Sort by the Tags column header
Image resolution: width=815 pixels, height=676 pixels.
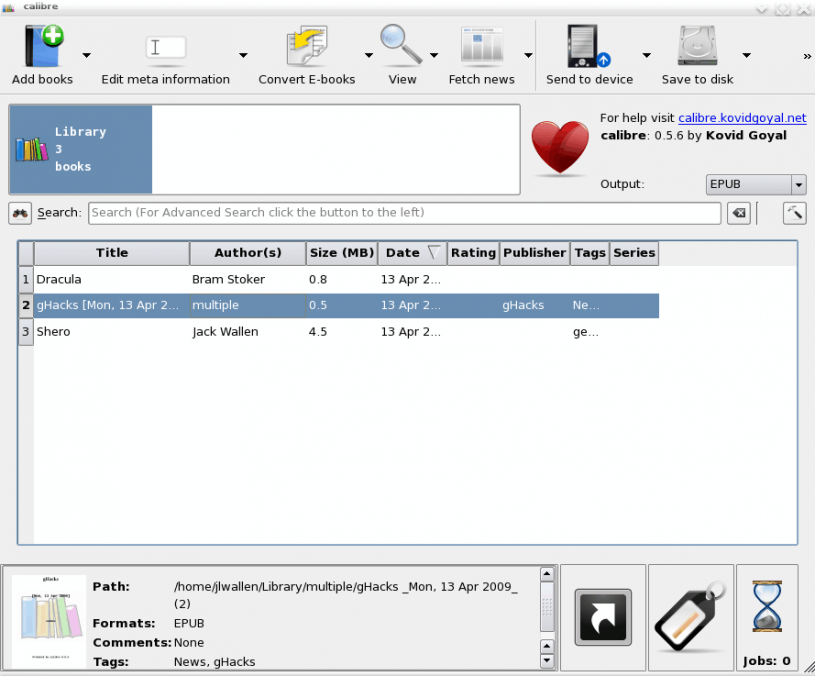590,253
